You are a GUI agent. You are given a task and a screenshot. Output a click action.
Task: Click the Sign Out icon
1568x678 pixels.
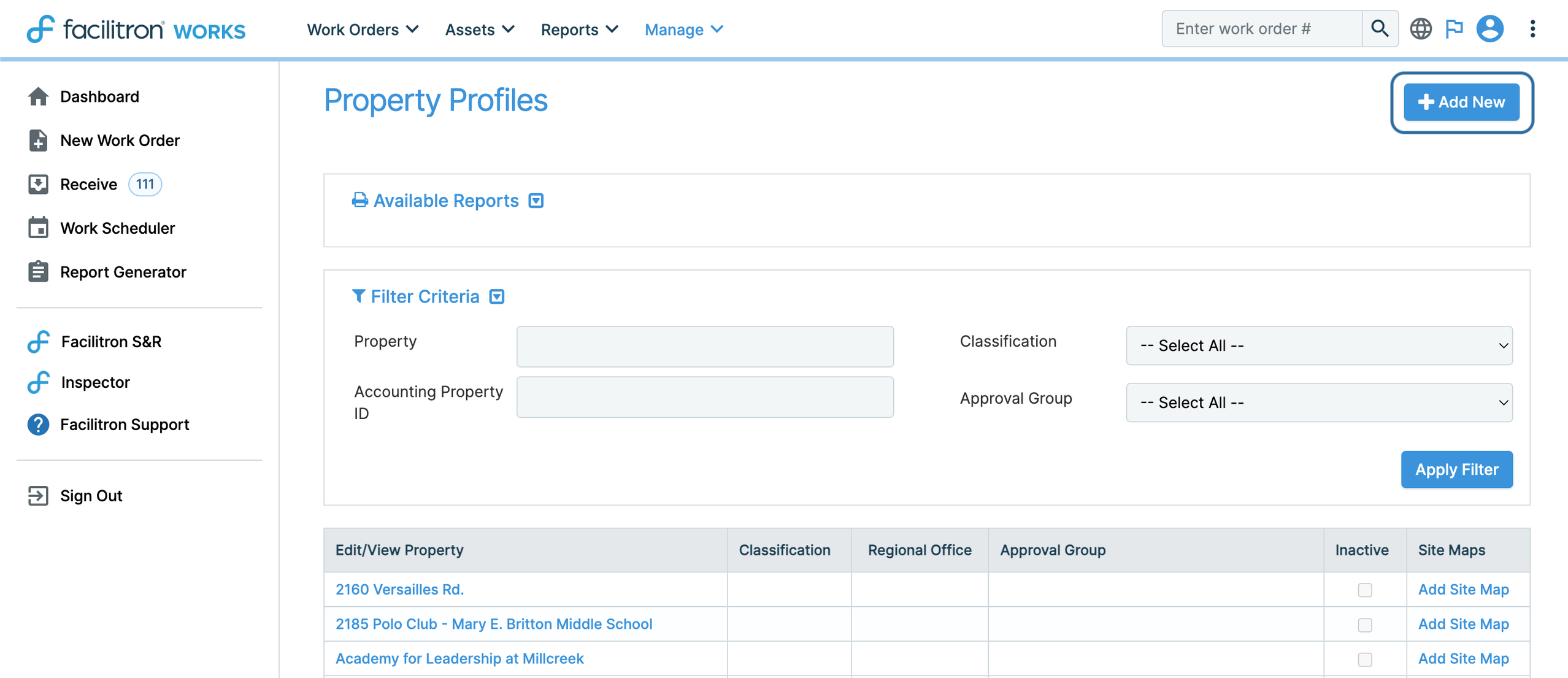(x=38, y=496)
